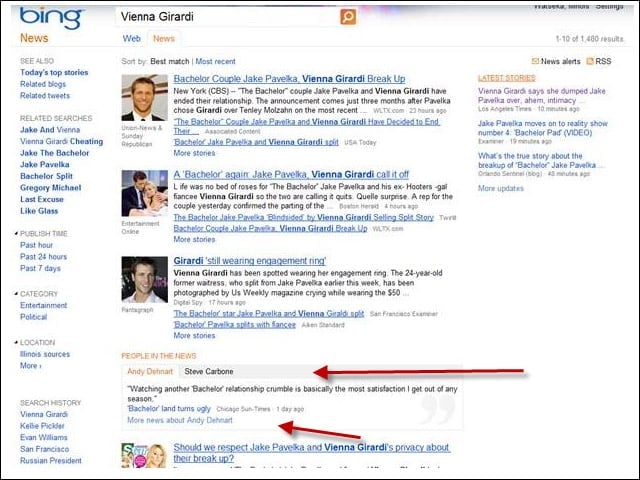The width and height of the screenshot is (640, 480).
Task: Open San Francisco Examiner Giraldi split sublink
Action: click(x=269, y=313)
